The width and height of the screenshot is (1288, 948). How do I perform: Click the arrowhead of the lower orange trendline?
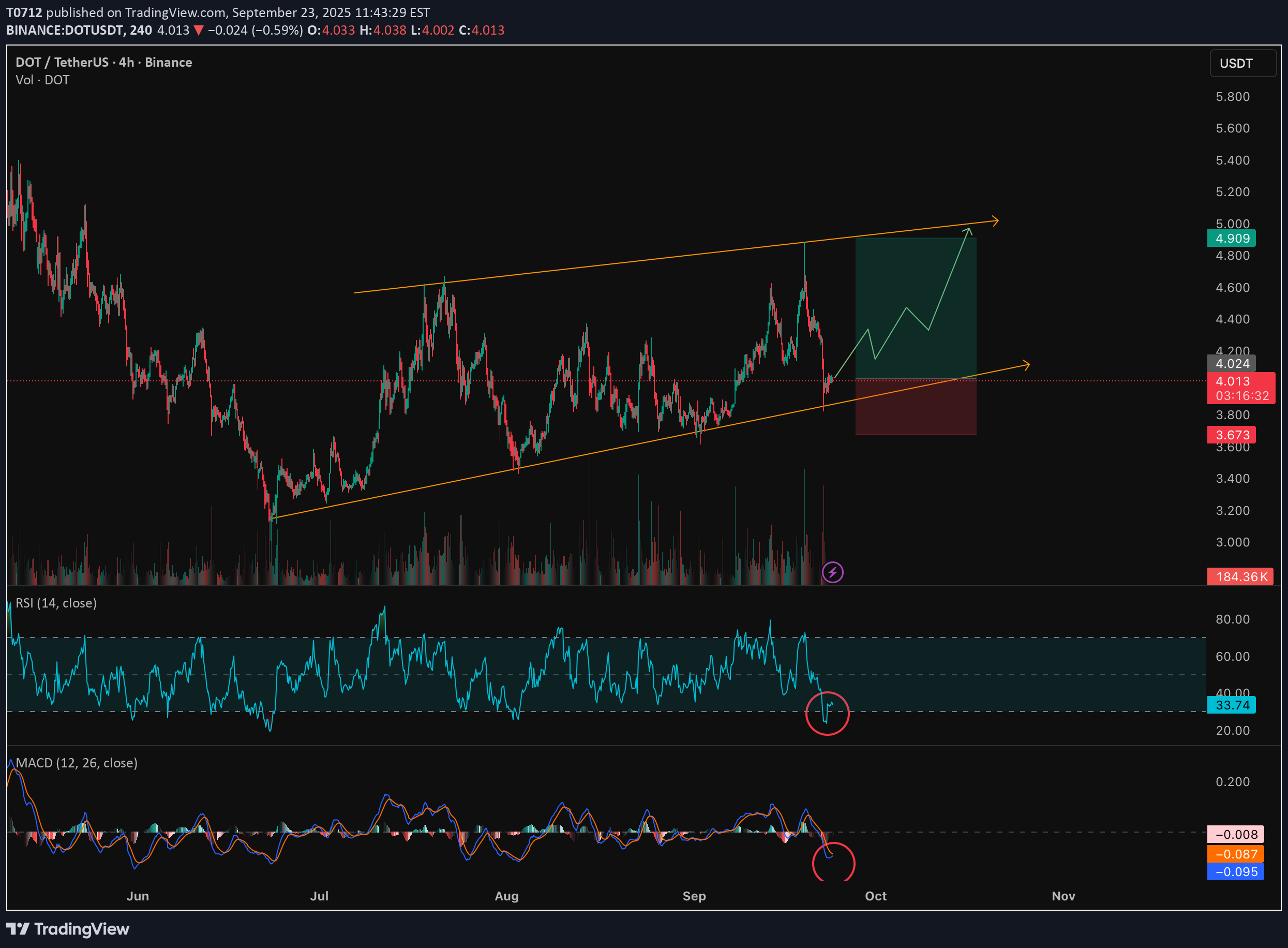[1026, 364]
